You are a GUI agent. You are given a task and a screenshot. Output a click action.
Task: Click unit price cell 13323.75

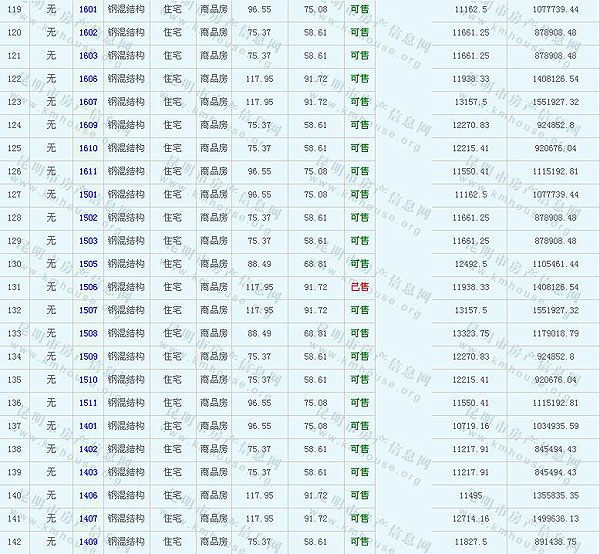click(x=470, y=333)
